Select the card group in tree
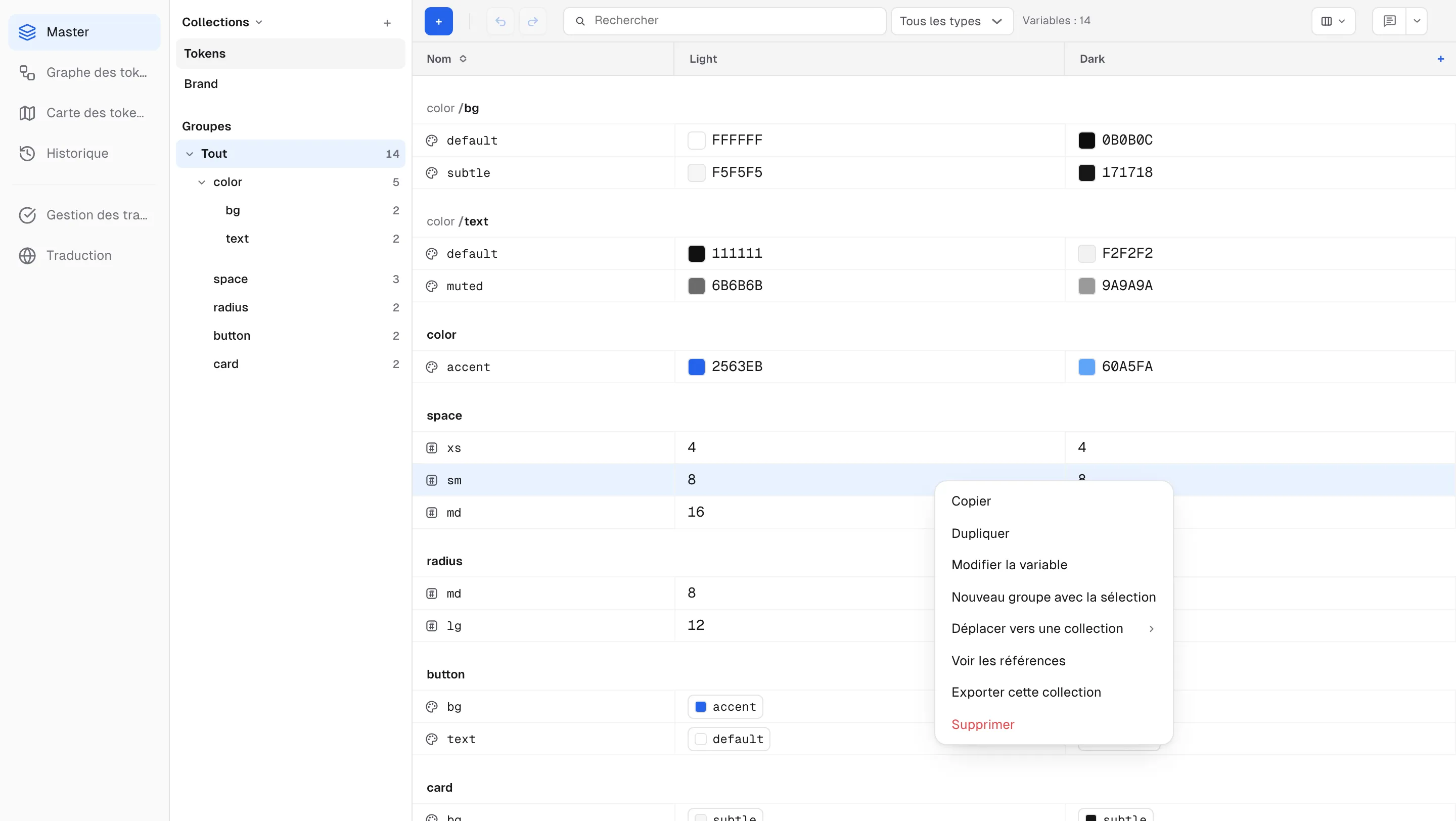Image resolution: width=1456 pixels, height=821 pixels. (291, 364)
